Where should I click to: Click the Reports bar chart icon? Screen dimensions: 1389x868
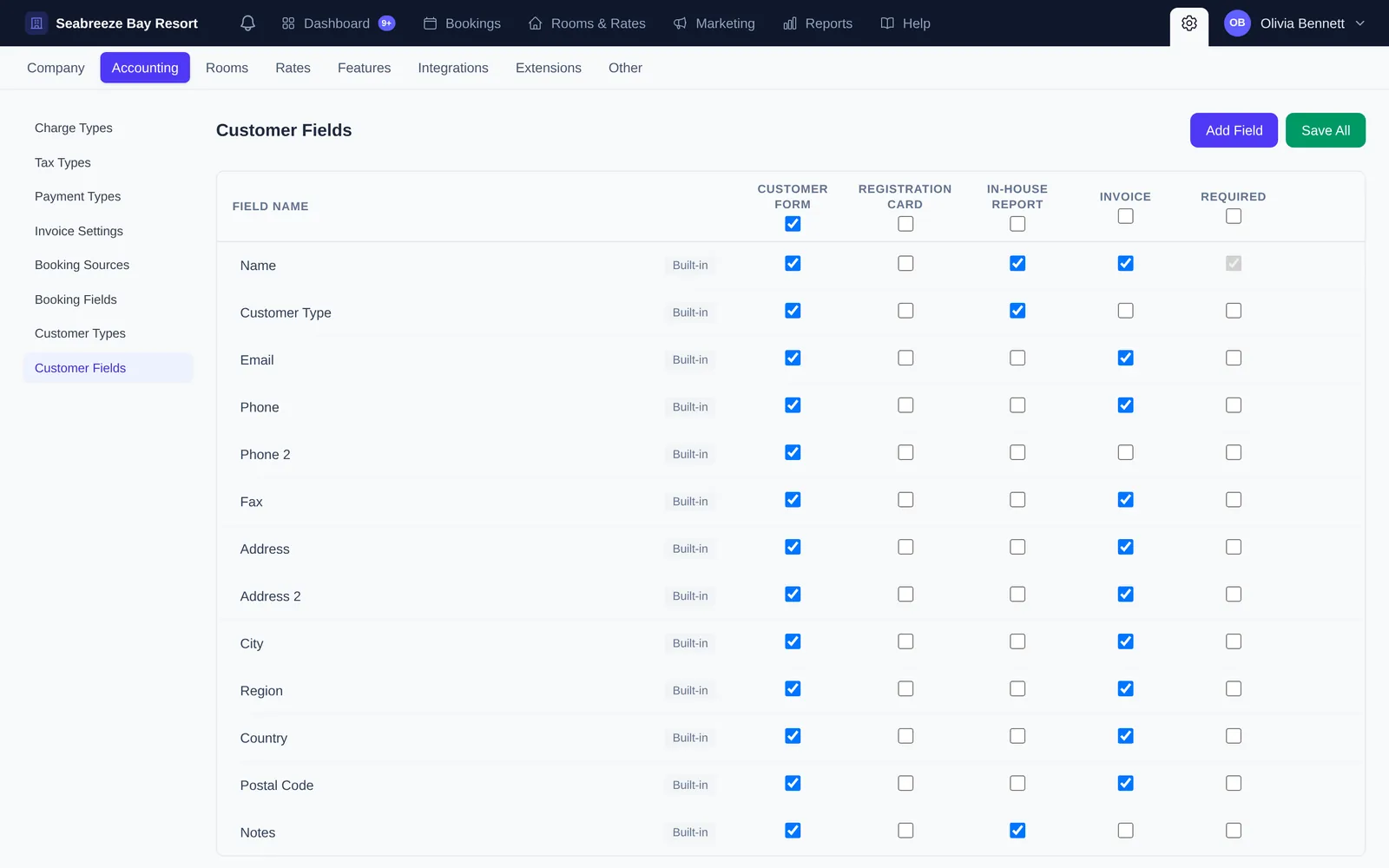[x=789, y=23]
